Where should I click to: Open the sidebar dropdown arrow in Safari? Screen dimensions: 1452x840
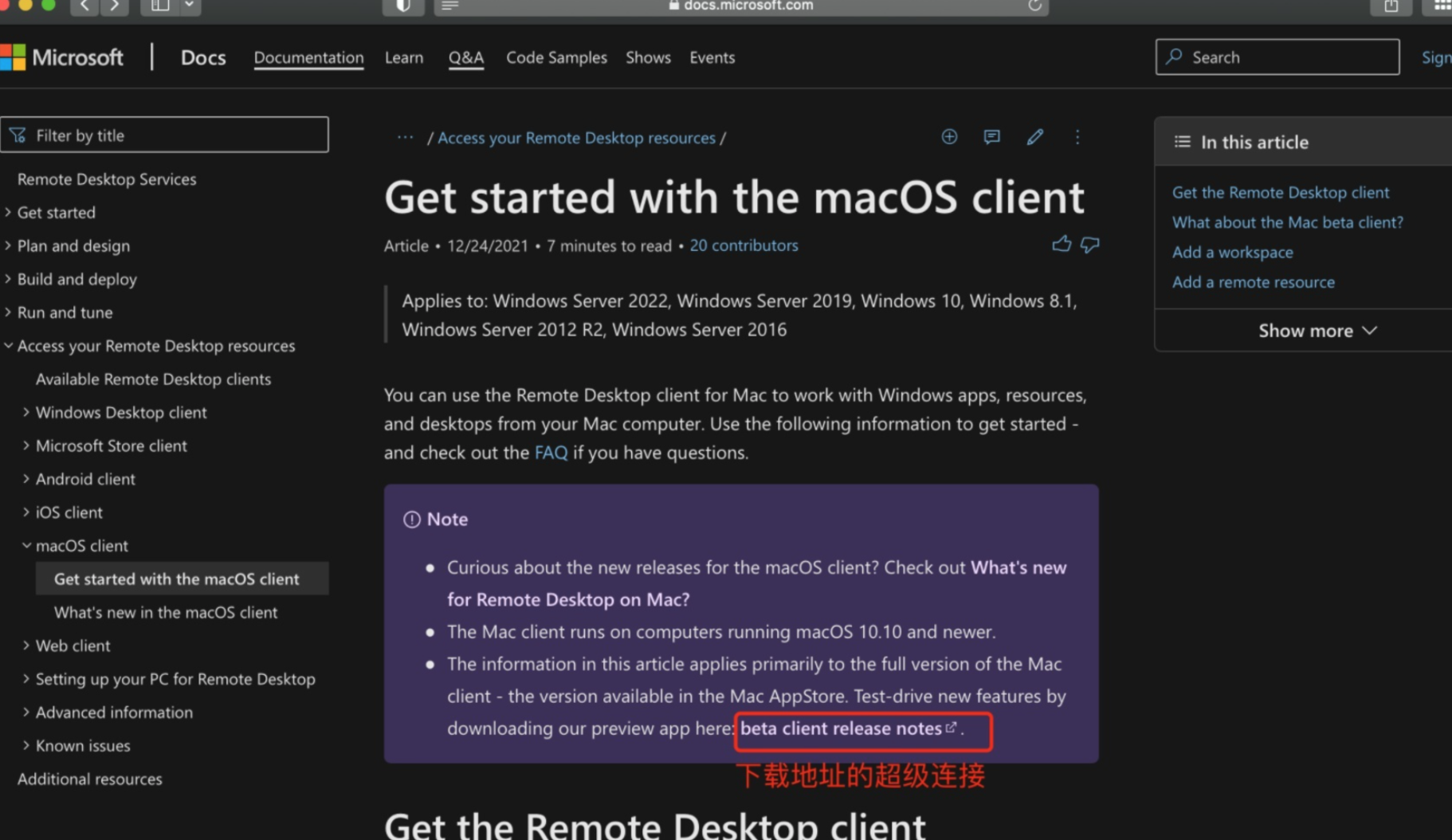(x=190, y=6)
